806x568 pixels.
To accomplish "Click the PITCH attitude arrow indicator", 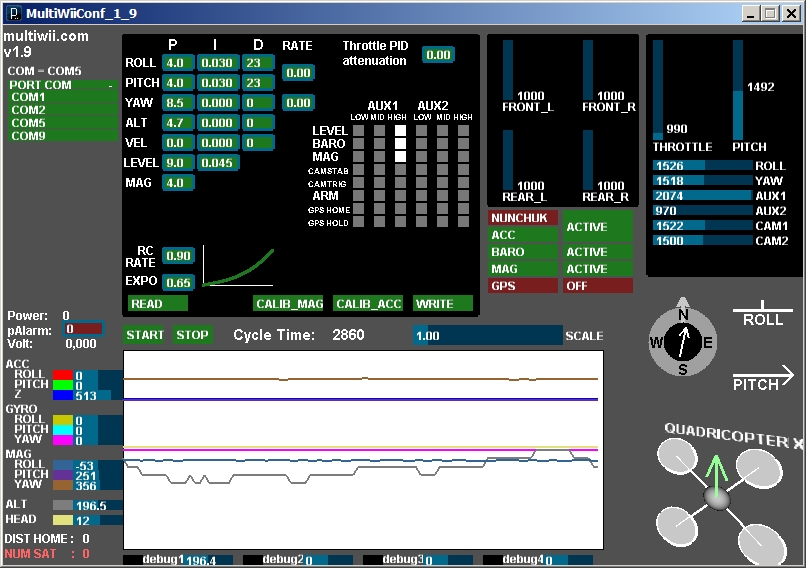I will pyautogui.click(x=763, y=379).
